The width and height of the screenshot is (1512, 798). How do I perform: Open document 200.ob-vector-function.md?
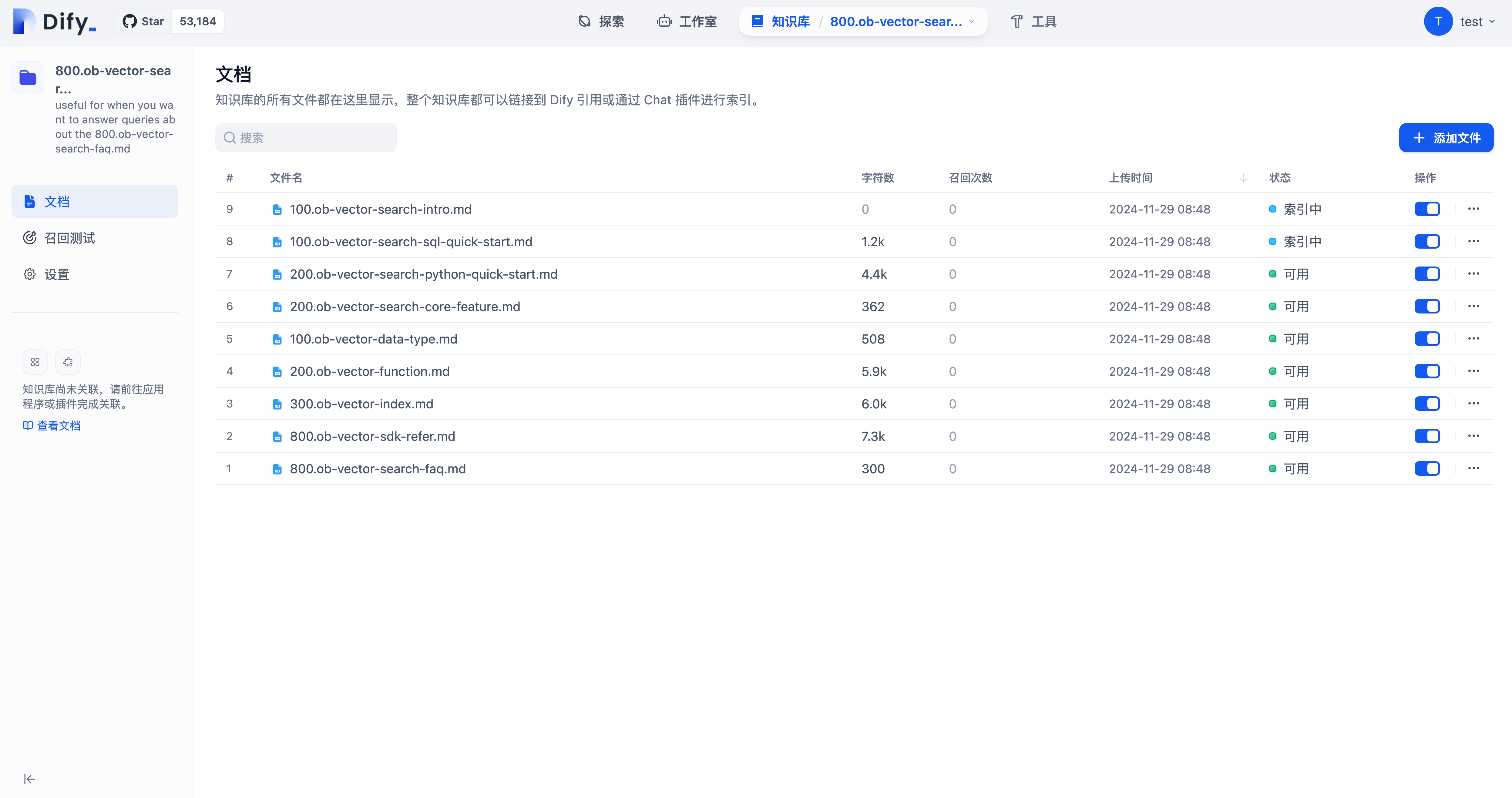tap(369, 371)
